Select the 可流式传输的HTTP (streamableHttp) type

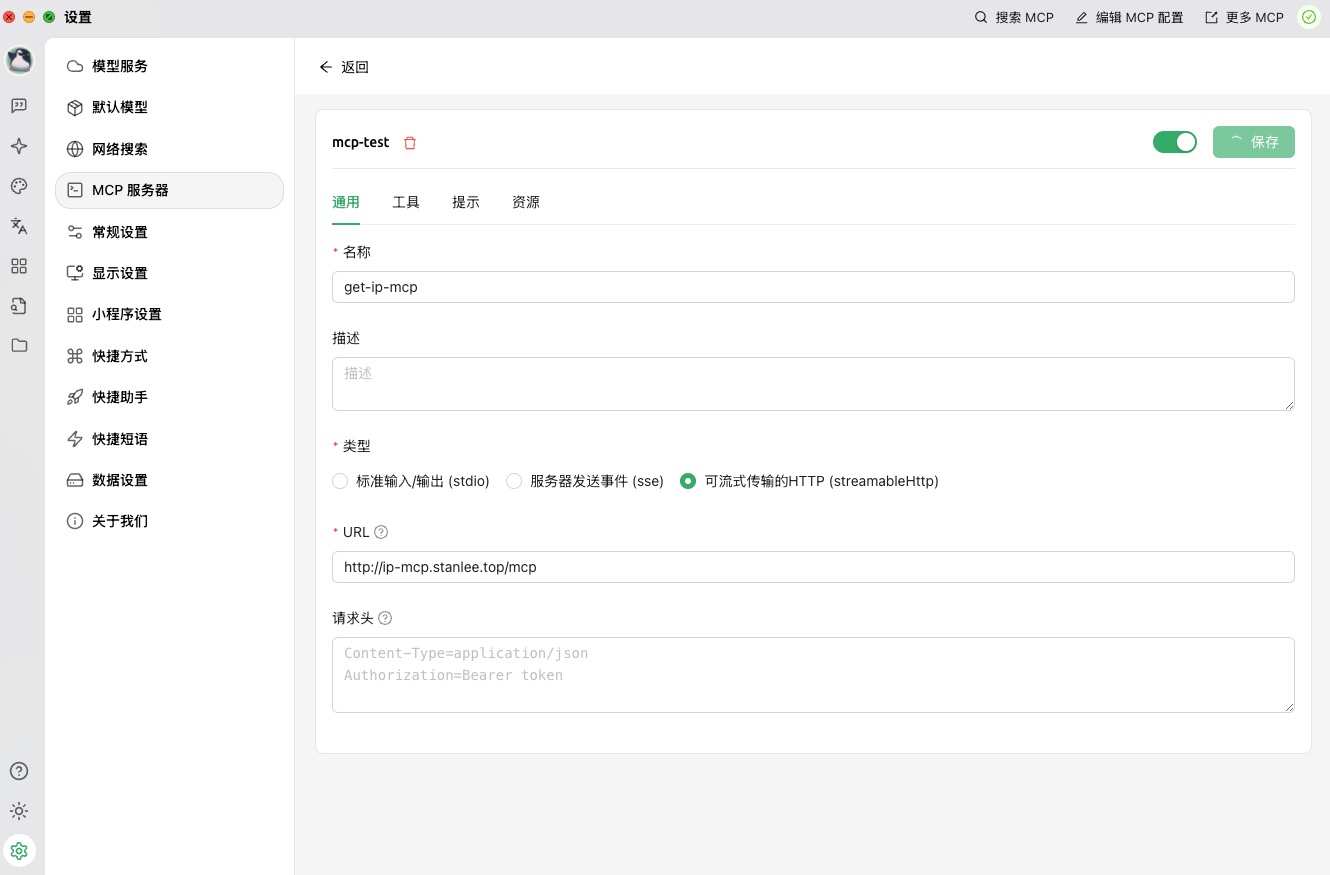809,481
